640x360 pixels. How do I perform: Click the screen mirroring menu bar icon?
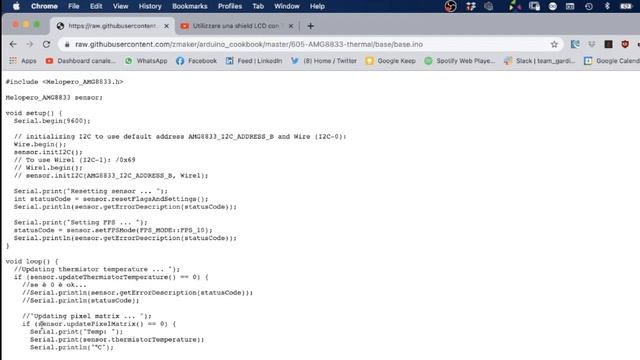click(534, 6)
